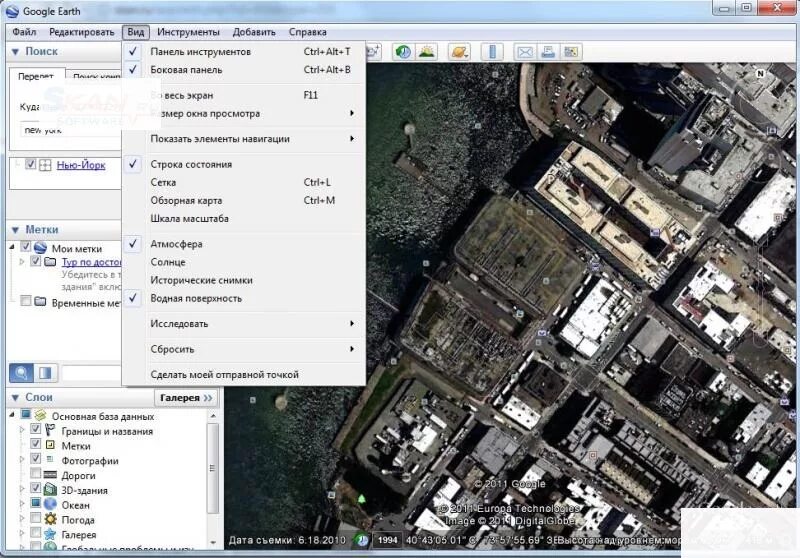
Task: Open the Инструменты menu
Action: [x=188, y=32]
